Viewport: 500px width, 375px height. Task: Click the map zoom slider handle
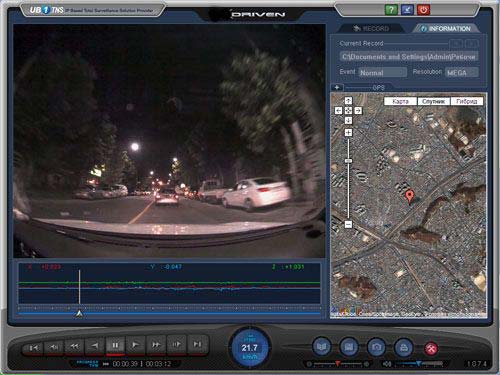pyautogui.click(x=348, y=161)
